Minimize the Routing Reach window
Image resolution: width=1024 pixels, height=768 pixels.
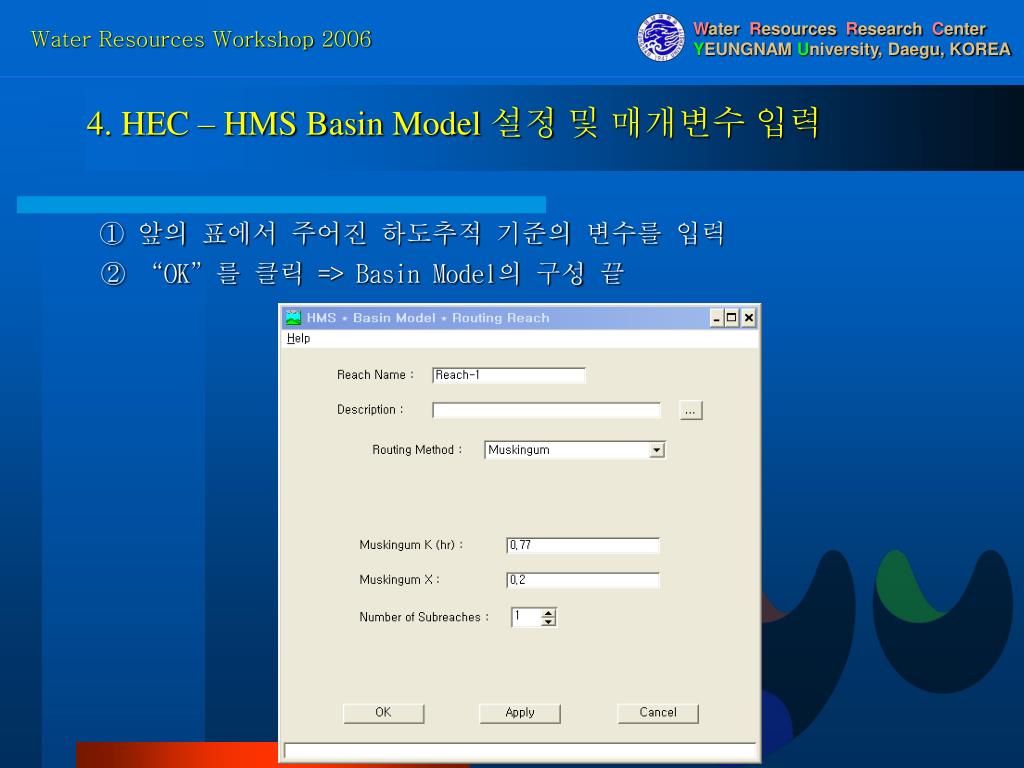tap(716, 318)
